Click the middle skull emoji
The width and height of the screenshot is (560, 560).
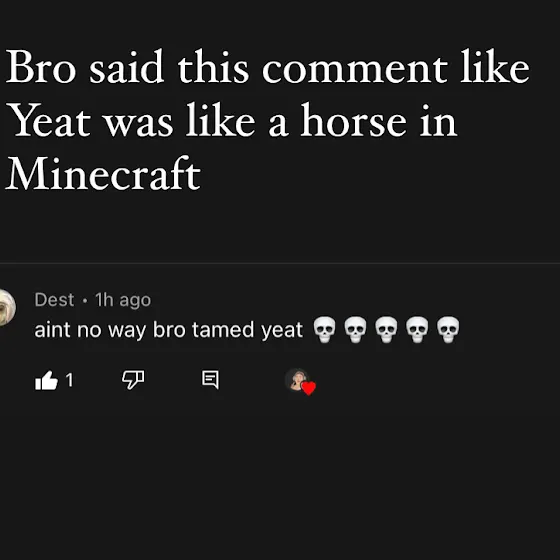[386, 329]
